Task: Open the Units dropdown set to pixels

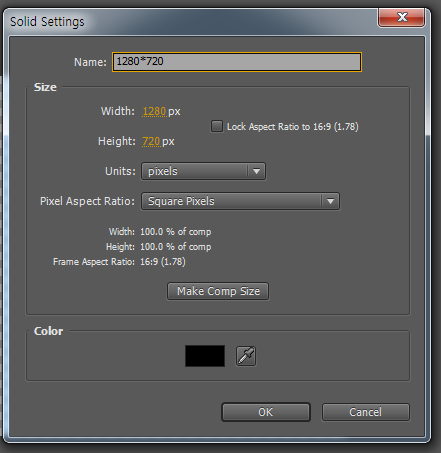Action: pos(203,171)
